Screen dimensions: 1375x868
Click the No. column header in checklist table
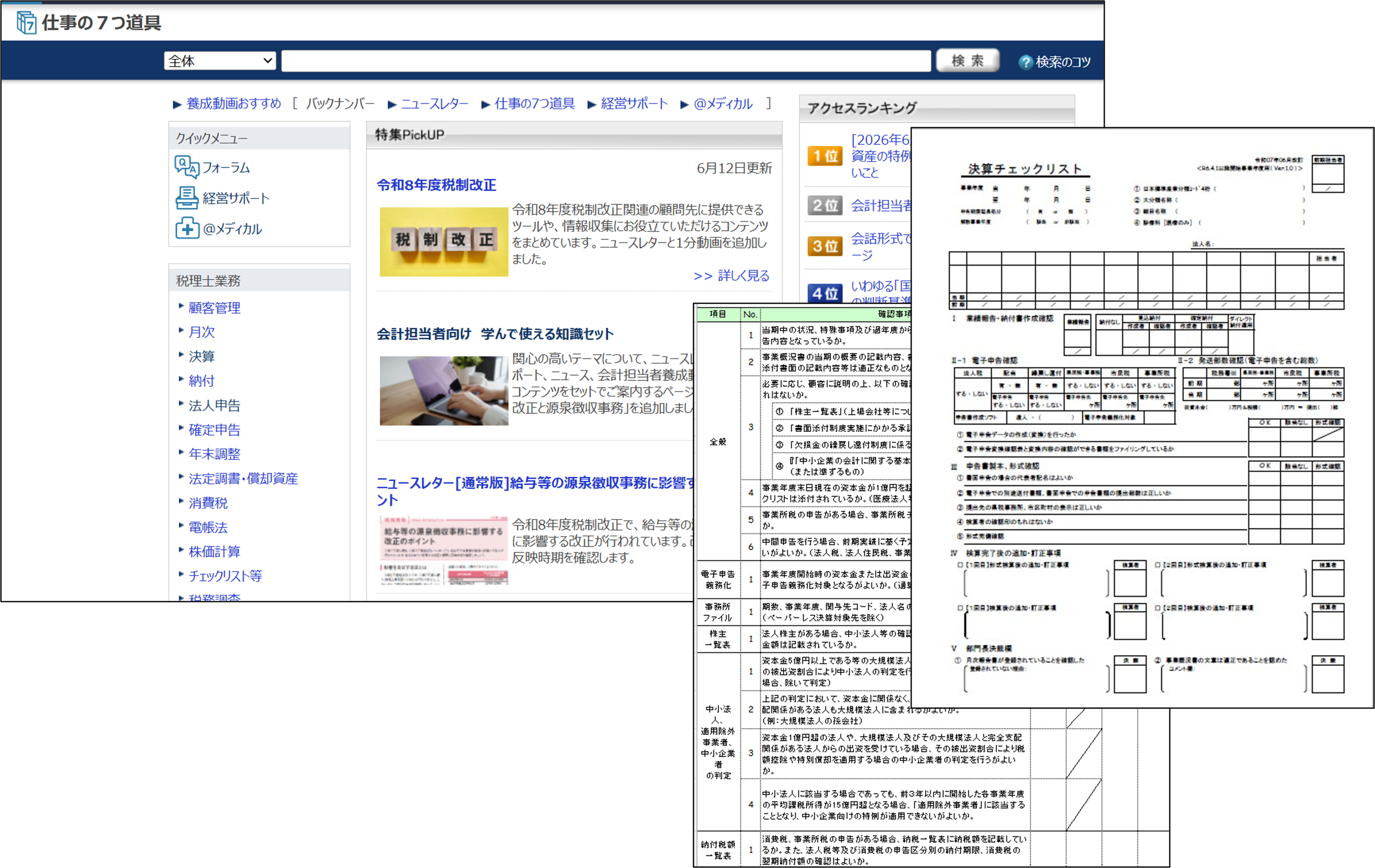[x=751, y=315]
